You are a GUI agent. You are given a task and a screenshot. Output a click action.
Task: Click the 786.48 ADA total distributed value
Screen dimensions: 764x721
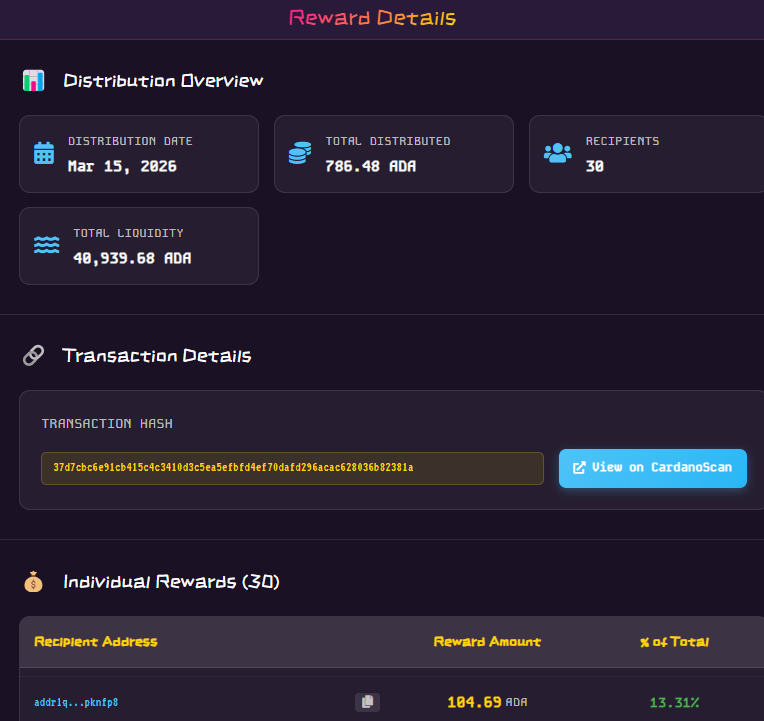[371, 167]
